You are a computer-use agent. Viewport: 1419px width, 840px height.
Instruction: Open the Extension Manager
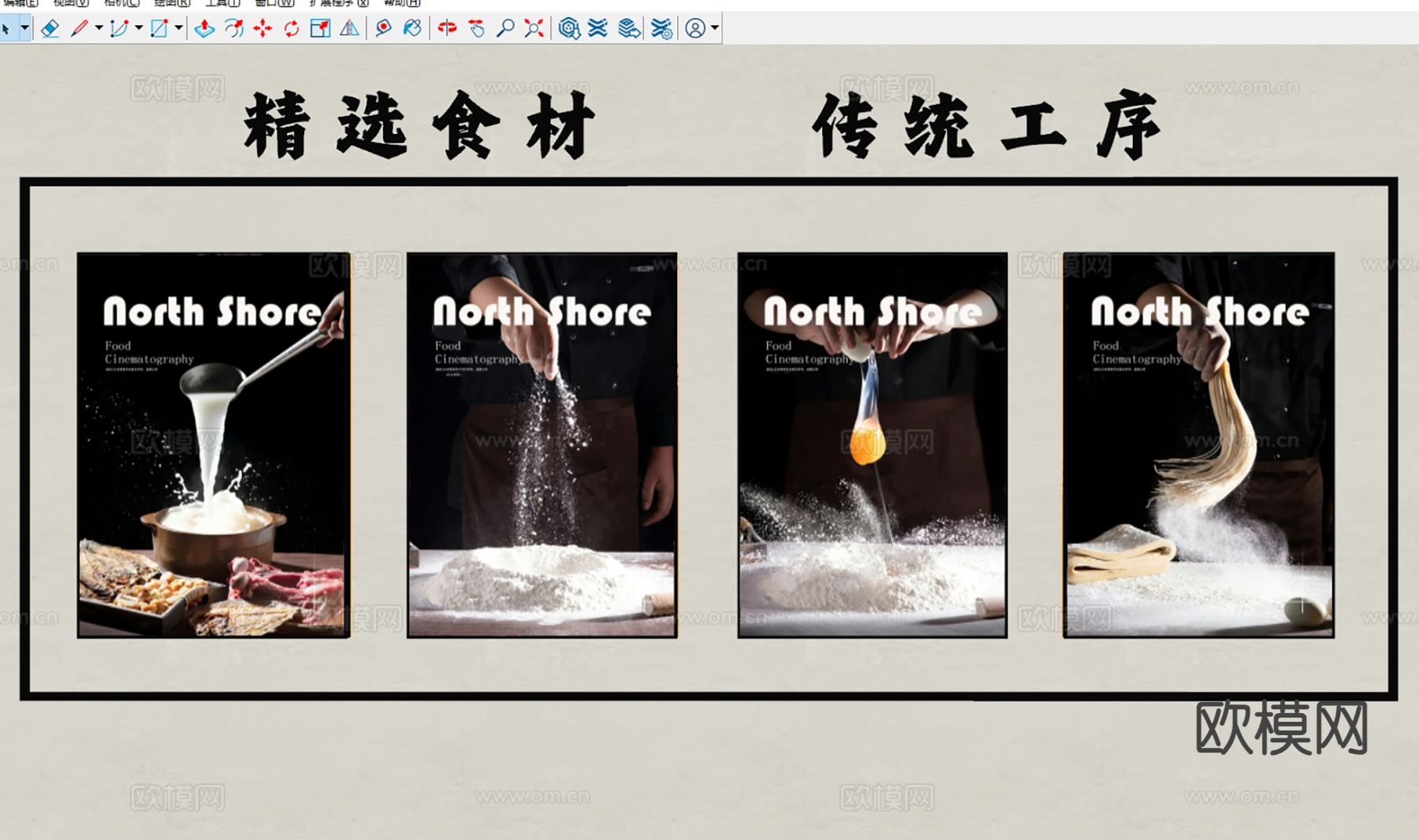point(661,29)
